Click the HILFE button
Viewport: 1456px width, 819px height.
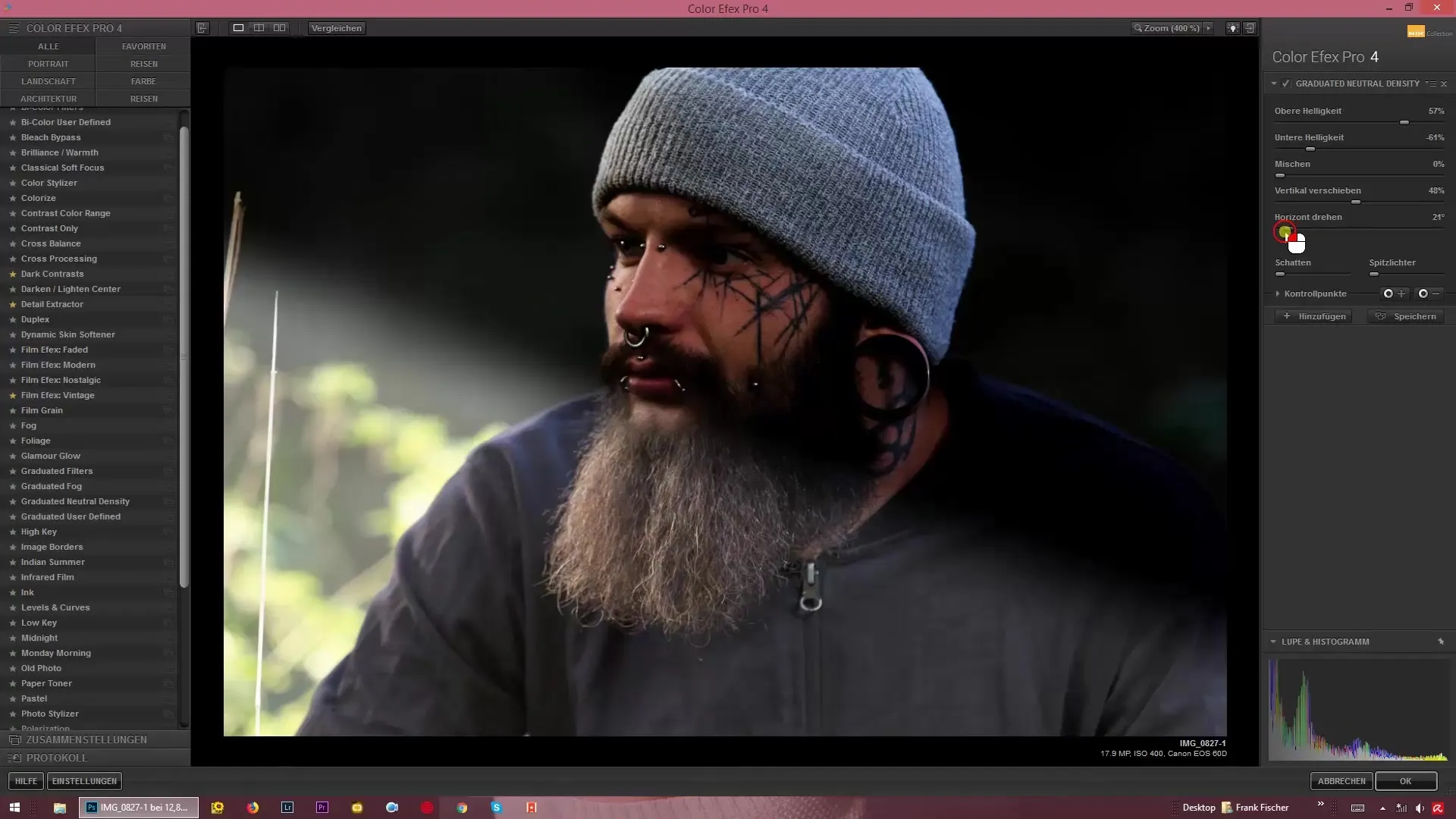[26, 781]
